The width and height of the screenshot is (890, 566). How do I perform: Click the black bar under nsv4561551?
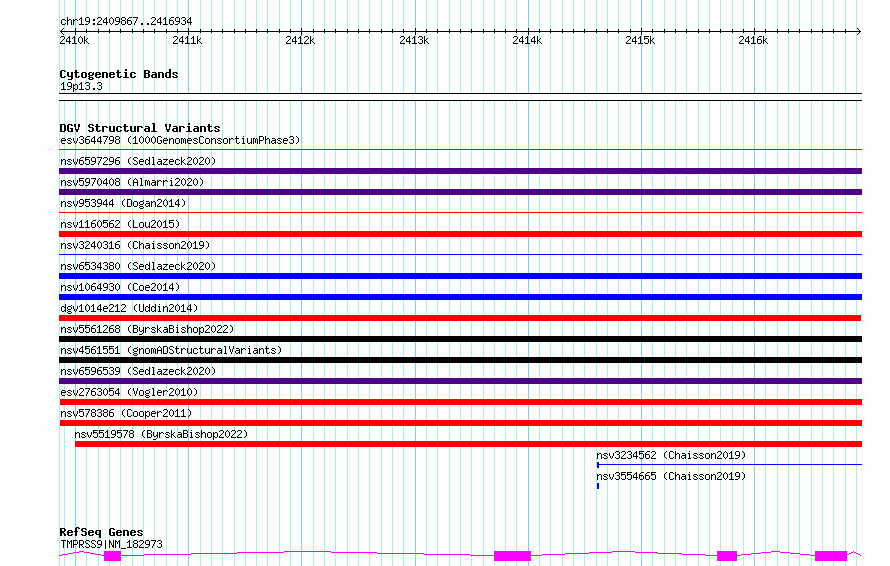tap(460, 360)
